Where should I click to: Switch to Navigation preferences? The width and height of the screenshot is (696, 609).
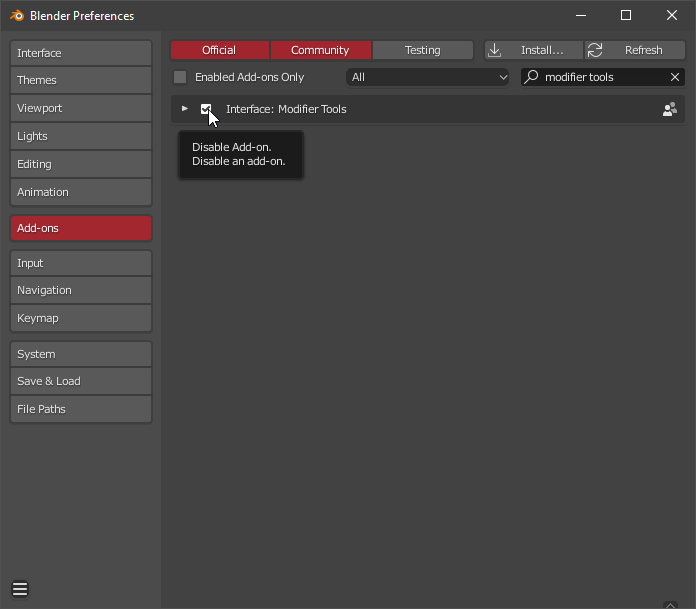pyautogui.click(x=81, y=290)
